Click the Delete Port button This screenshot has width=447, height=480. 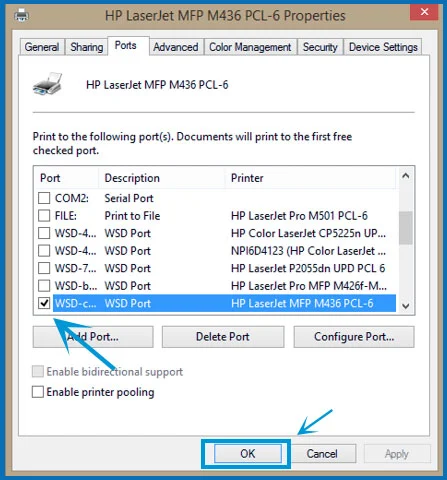click(223, 337)
